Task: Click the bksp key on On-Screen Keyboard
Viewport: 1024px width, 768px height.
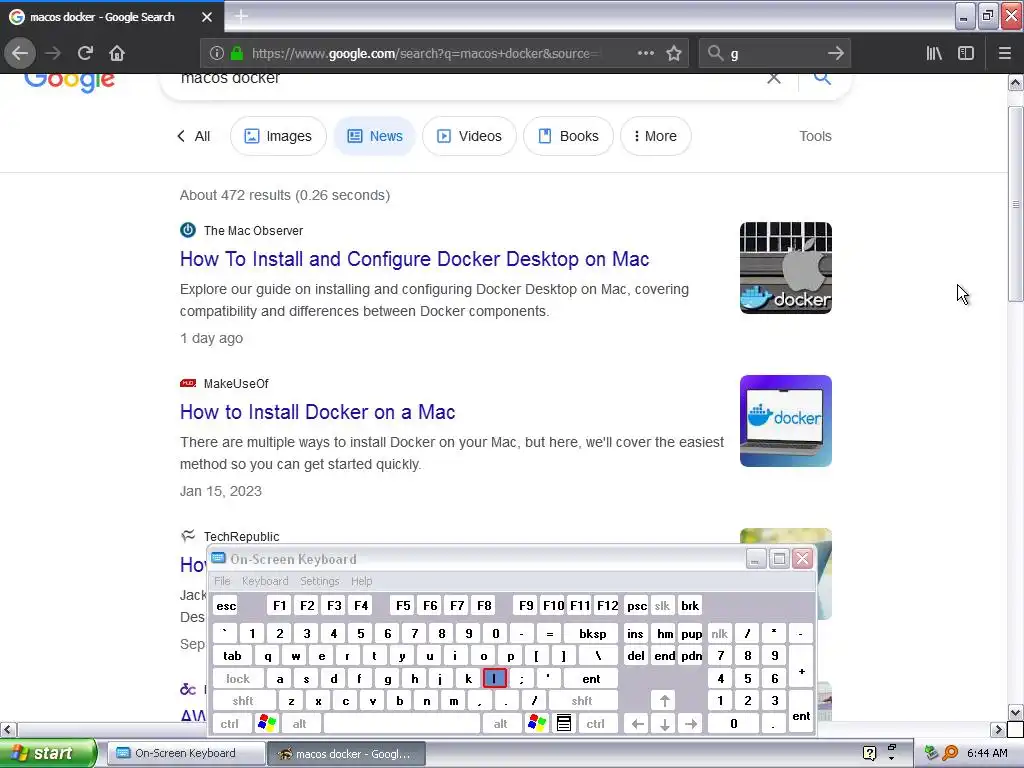Action: 592,633
